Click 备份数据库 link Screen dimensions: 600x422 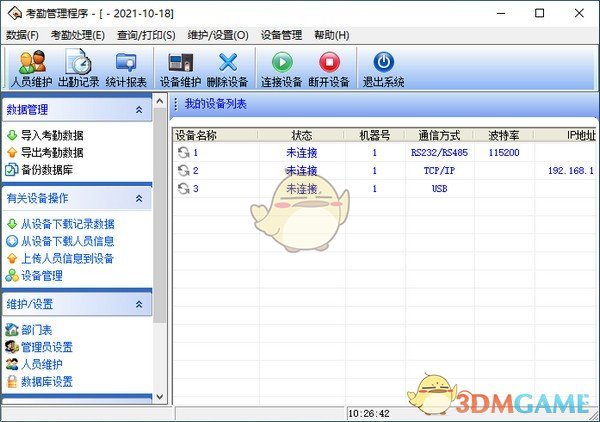pos(47,170)
